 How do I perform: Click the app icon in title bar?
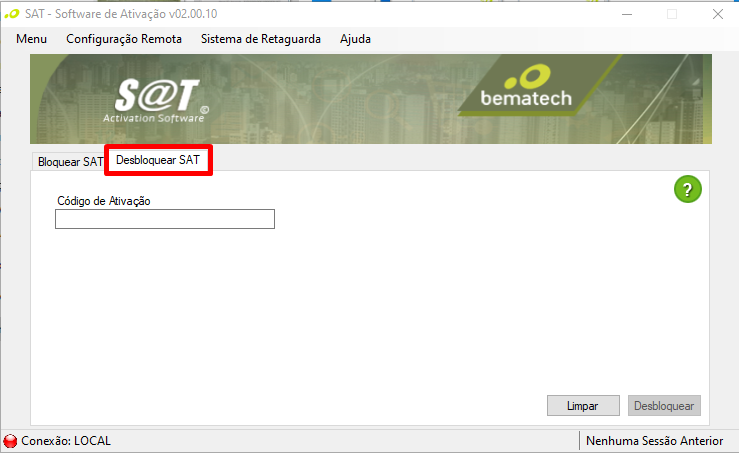[x=12, y=14]
